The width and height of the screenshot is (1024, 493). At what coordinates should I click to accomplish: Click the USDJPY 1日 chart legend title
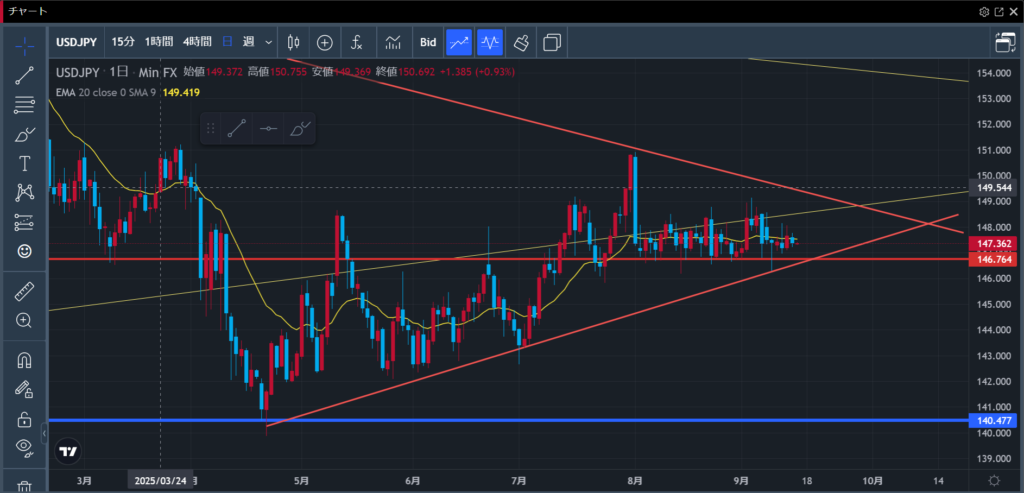116,72
